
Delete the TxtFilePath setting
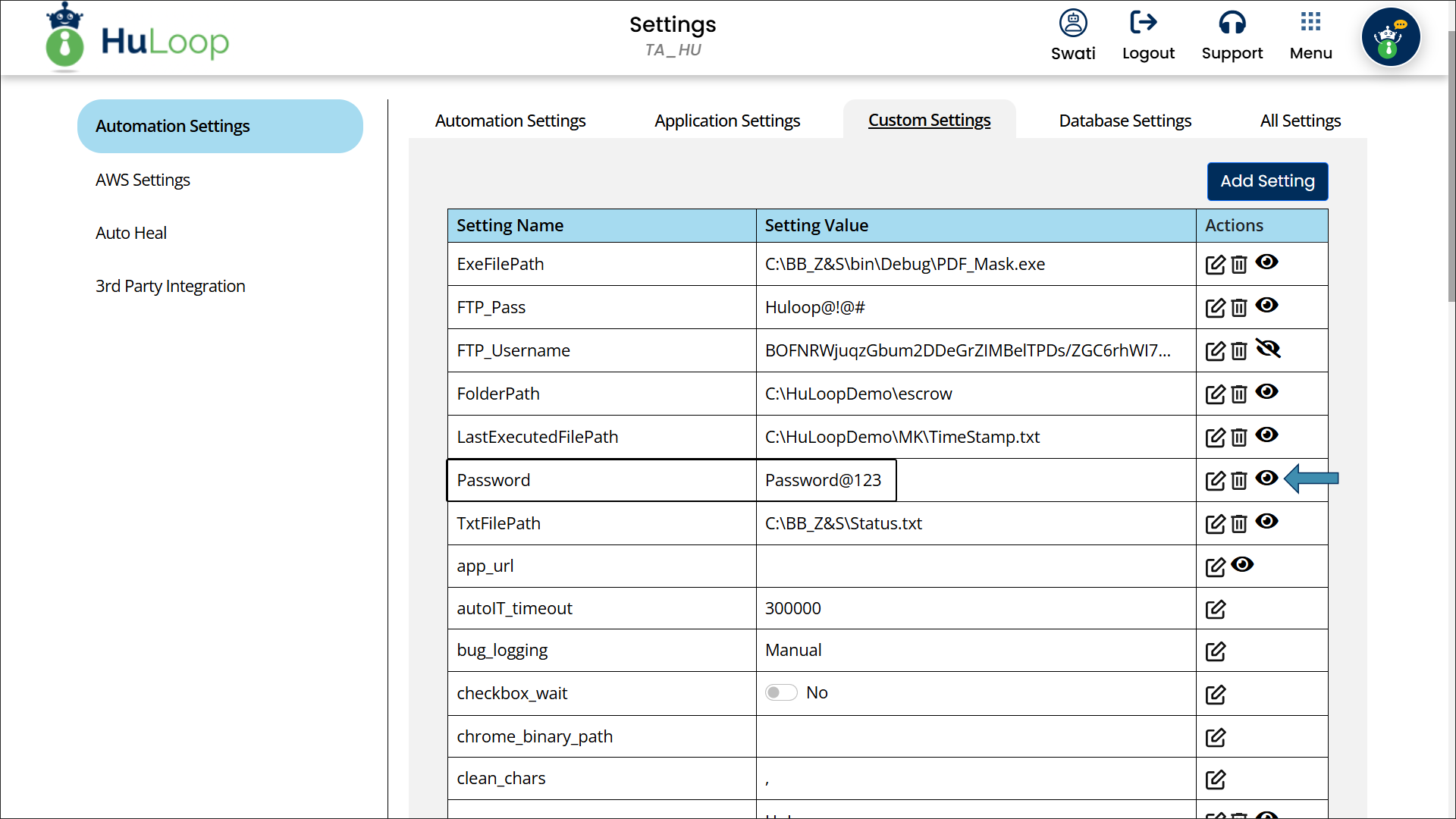click(x=1239, y=524)
